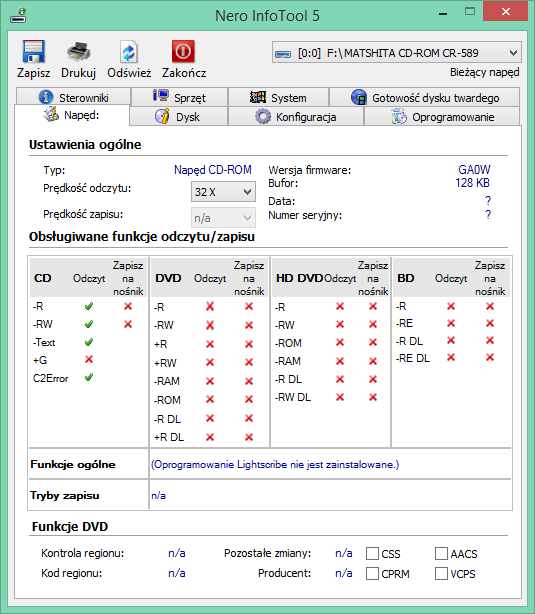The height and width of the screenshot is (614, 535).
Task: Click the red X for CD -RW Zapisz
Action: click(128, 324)
